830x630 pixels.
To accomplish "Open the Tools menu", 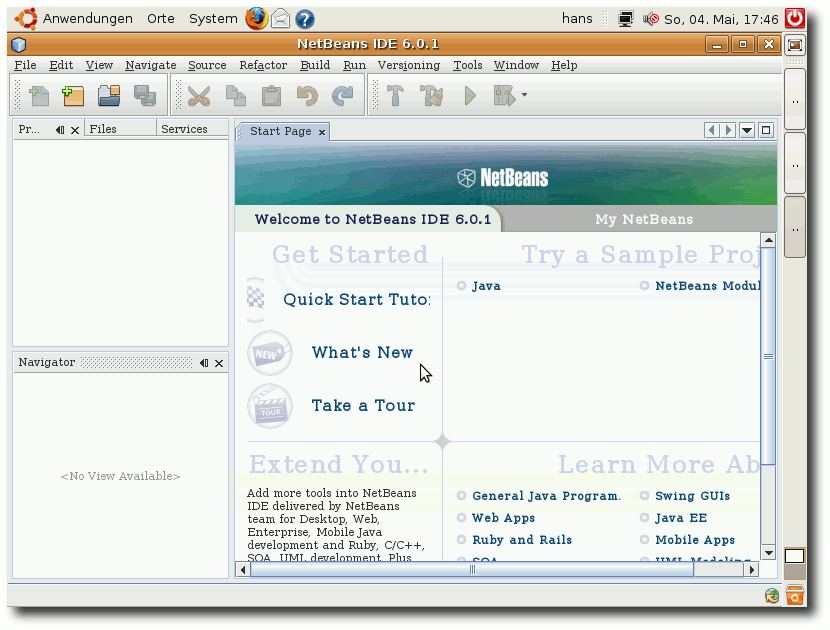I will point(467,65).
